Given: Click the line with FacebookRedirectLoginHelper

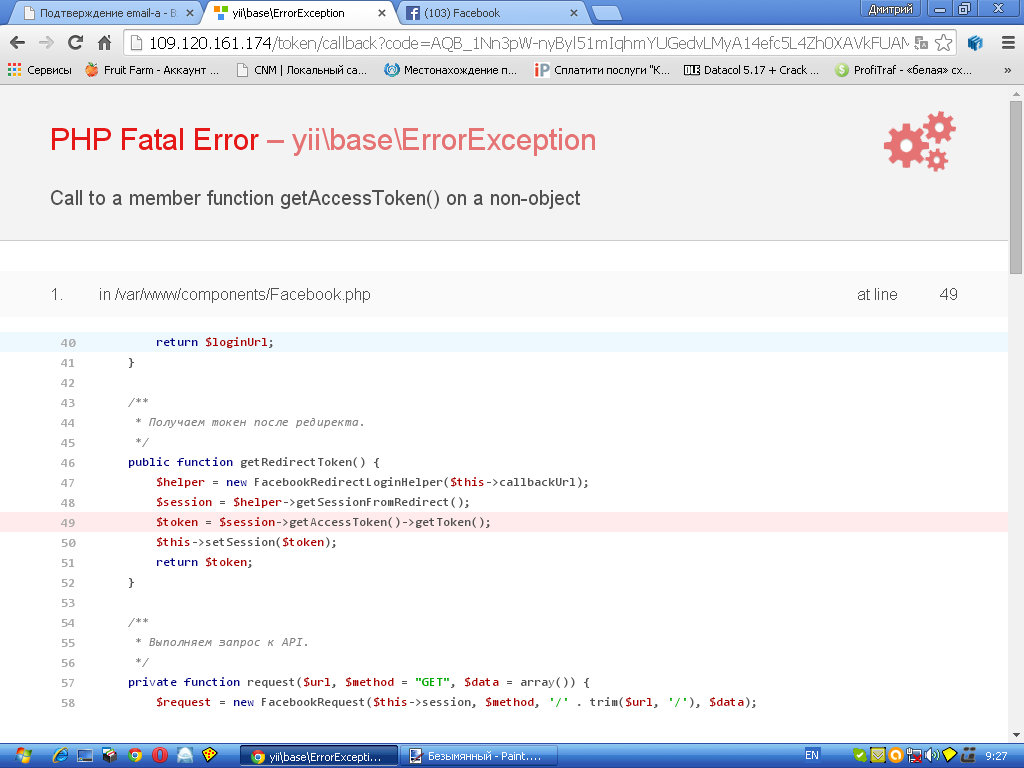Looking at the screenshot, I should click(x=372, y=483).
